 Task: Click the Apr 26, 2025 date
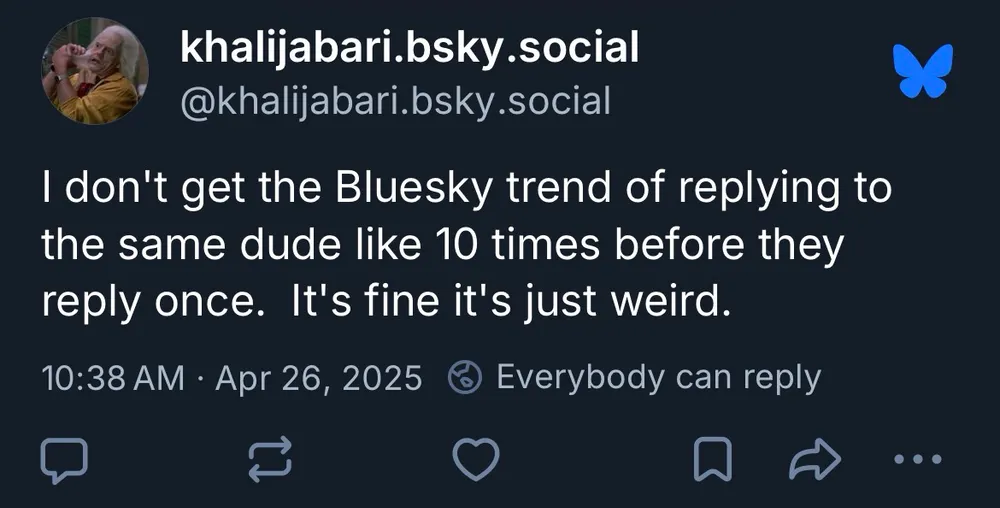point(318,378)
